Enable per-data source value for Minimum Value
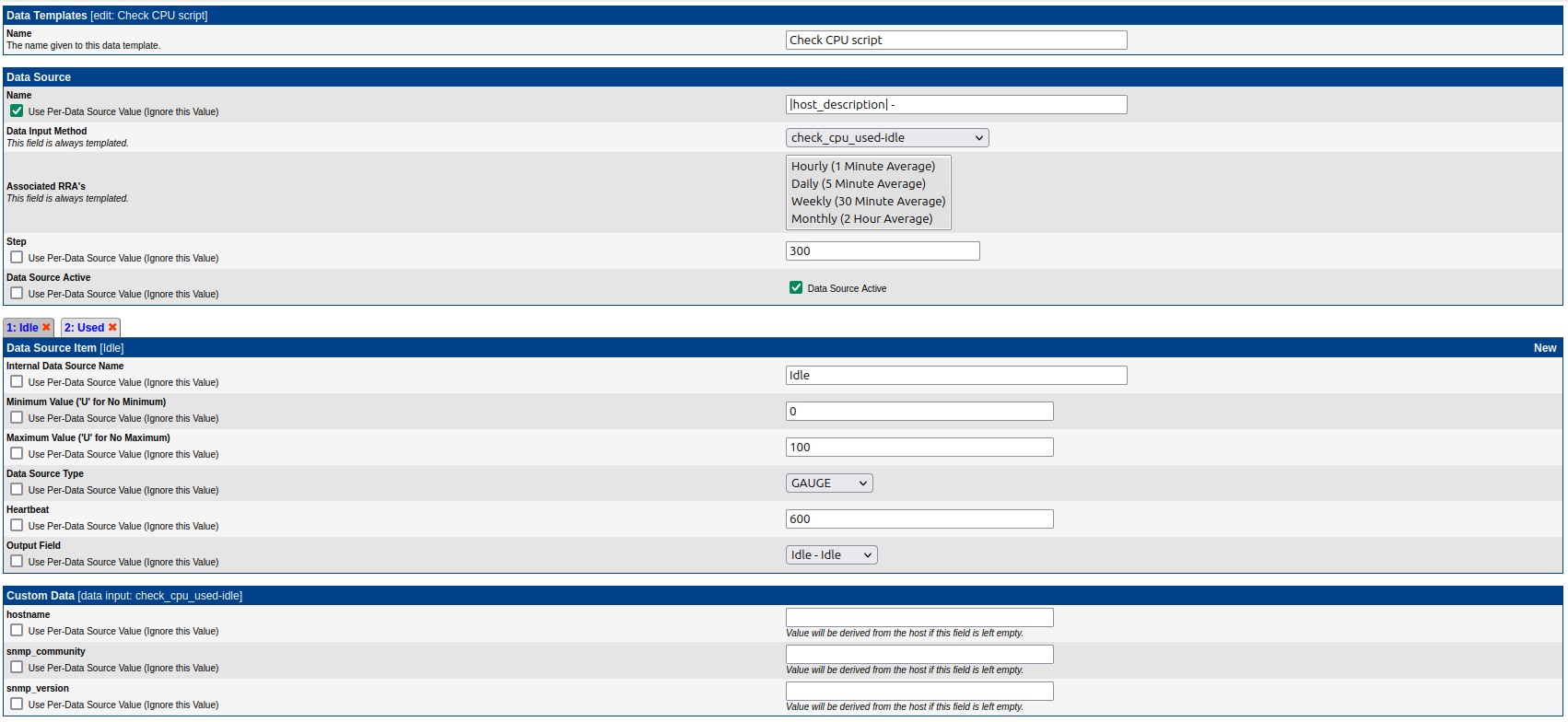1568x722 pixels. (17, 417)
